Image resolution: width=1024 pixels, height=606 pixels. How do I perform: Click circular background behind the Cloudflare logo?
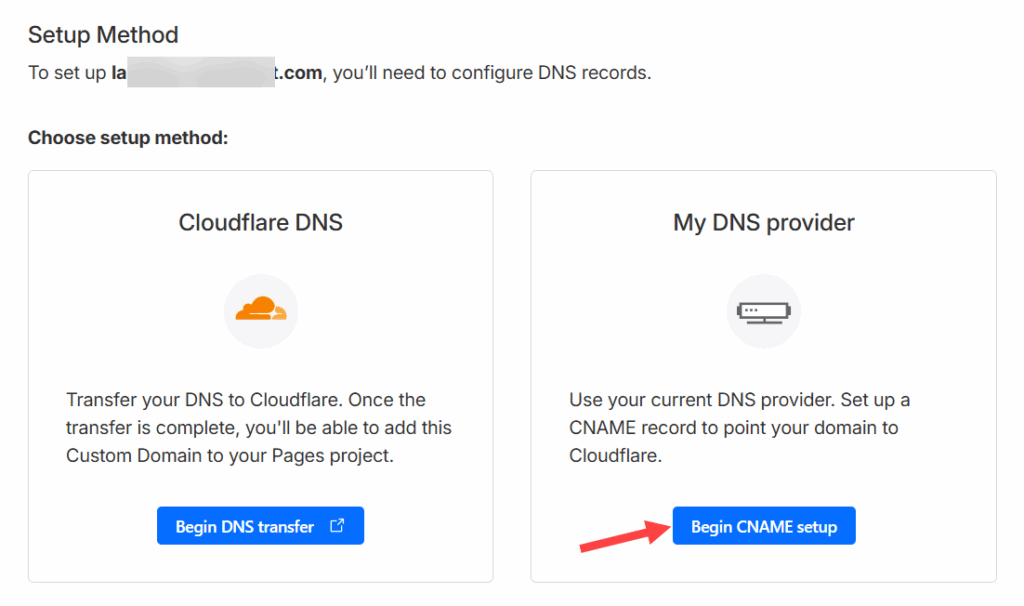tap(240, 328)
